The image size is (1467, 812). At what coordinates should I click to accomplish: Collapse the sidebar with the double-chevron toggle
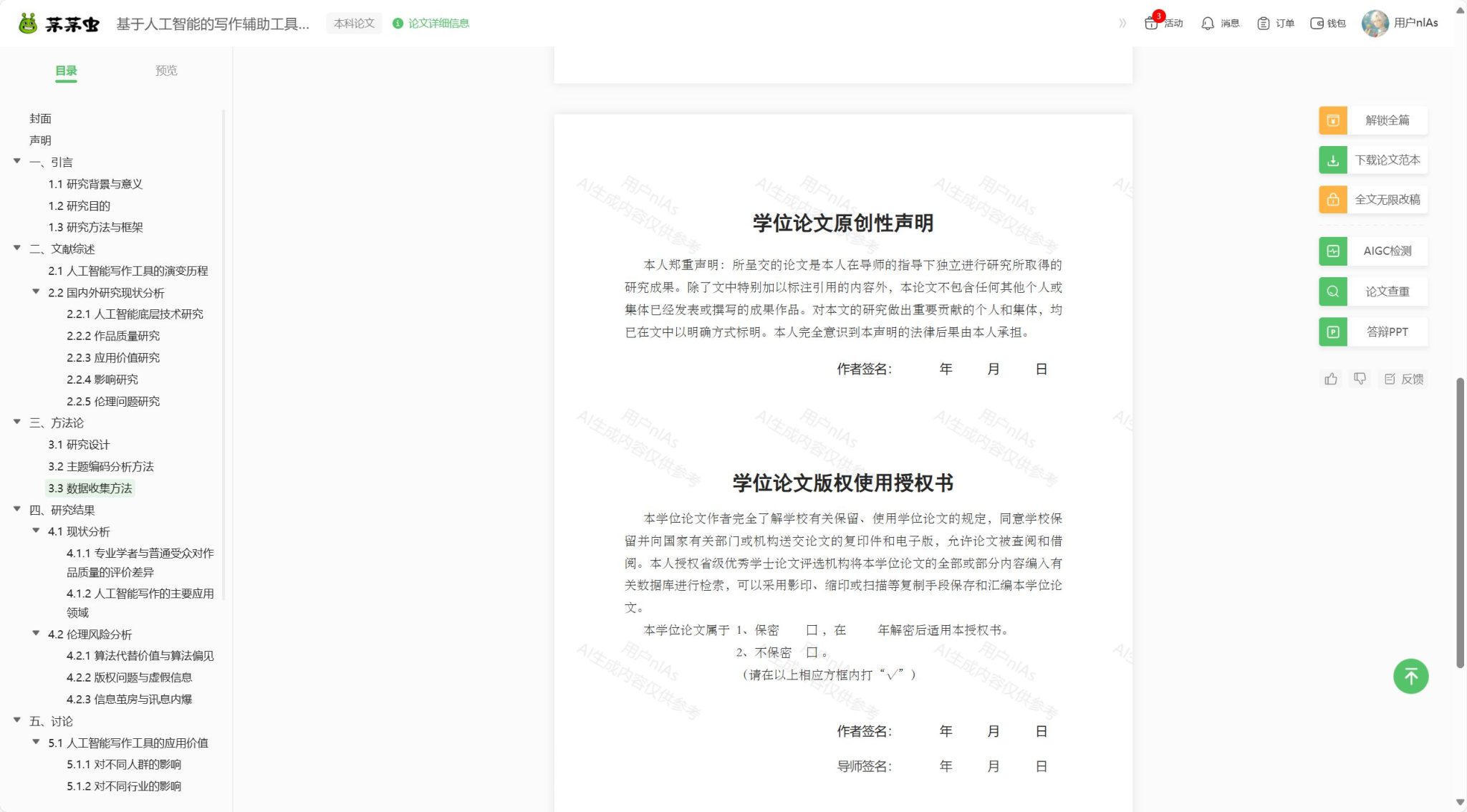pos(1122,23)
